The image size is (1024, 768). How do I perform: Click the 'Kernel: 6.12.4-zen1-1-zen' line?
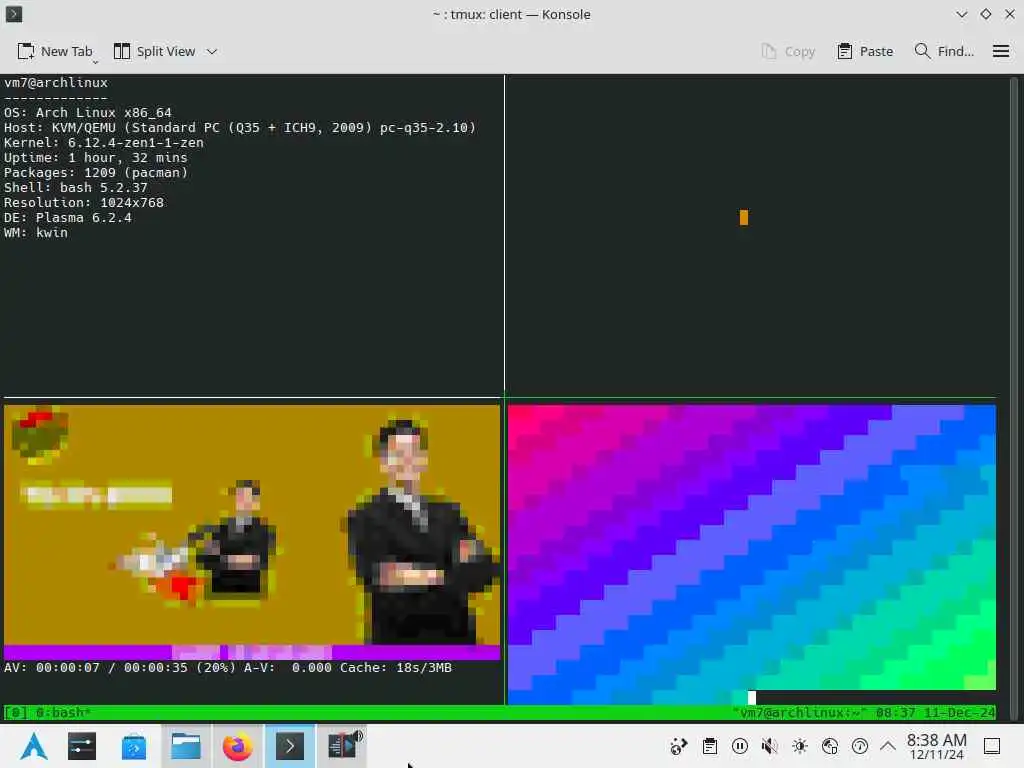pos(104,142)
